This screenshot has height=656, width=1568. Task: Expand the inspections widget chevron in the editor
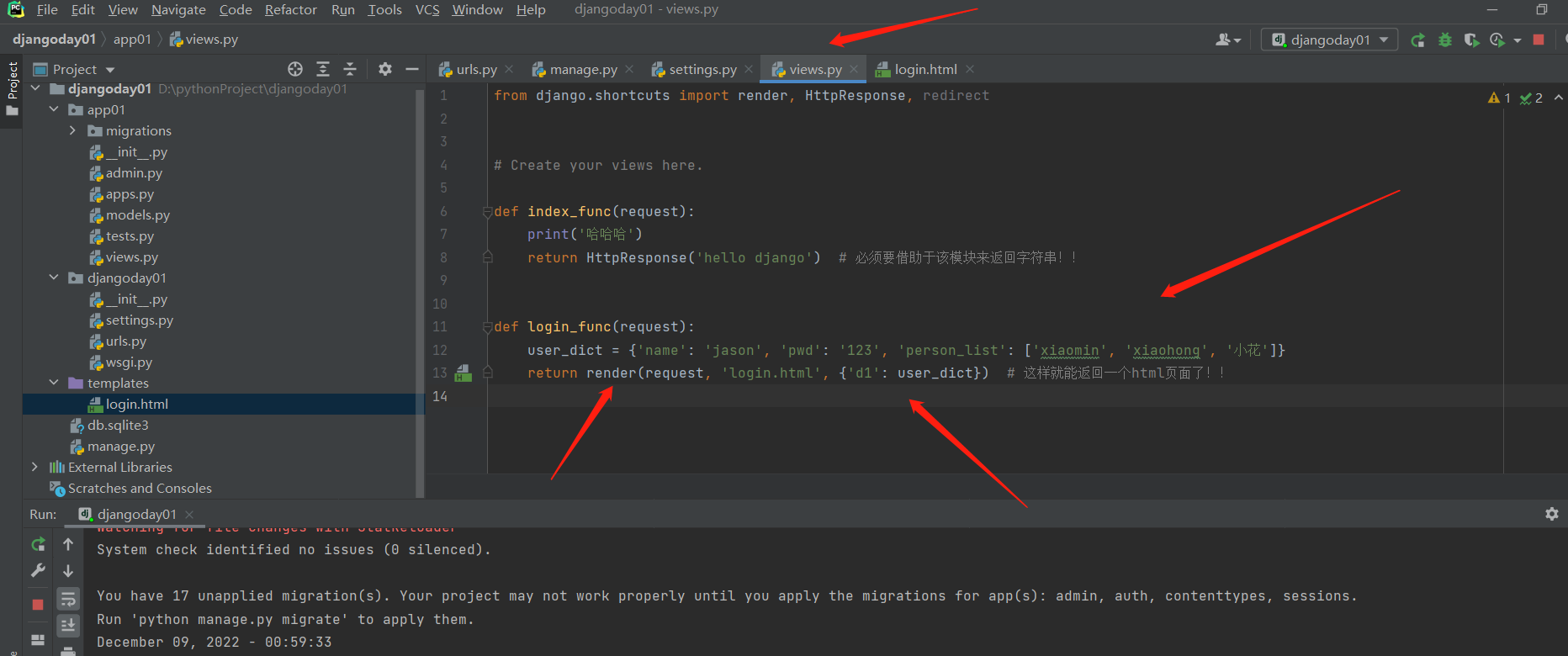(1559, 98)
